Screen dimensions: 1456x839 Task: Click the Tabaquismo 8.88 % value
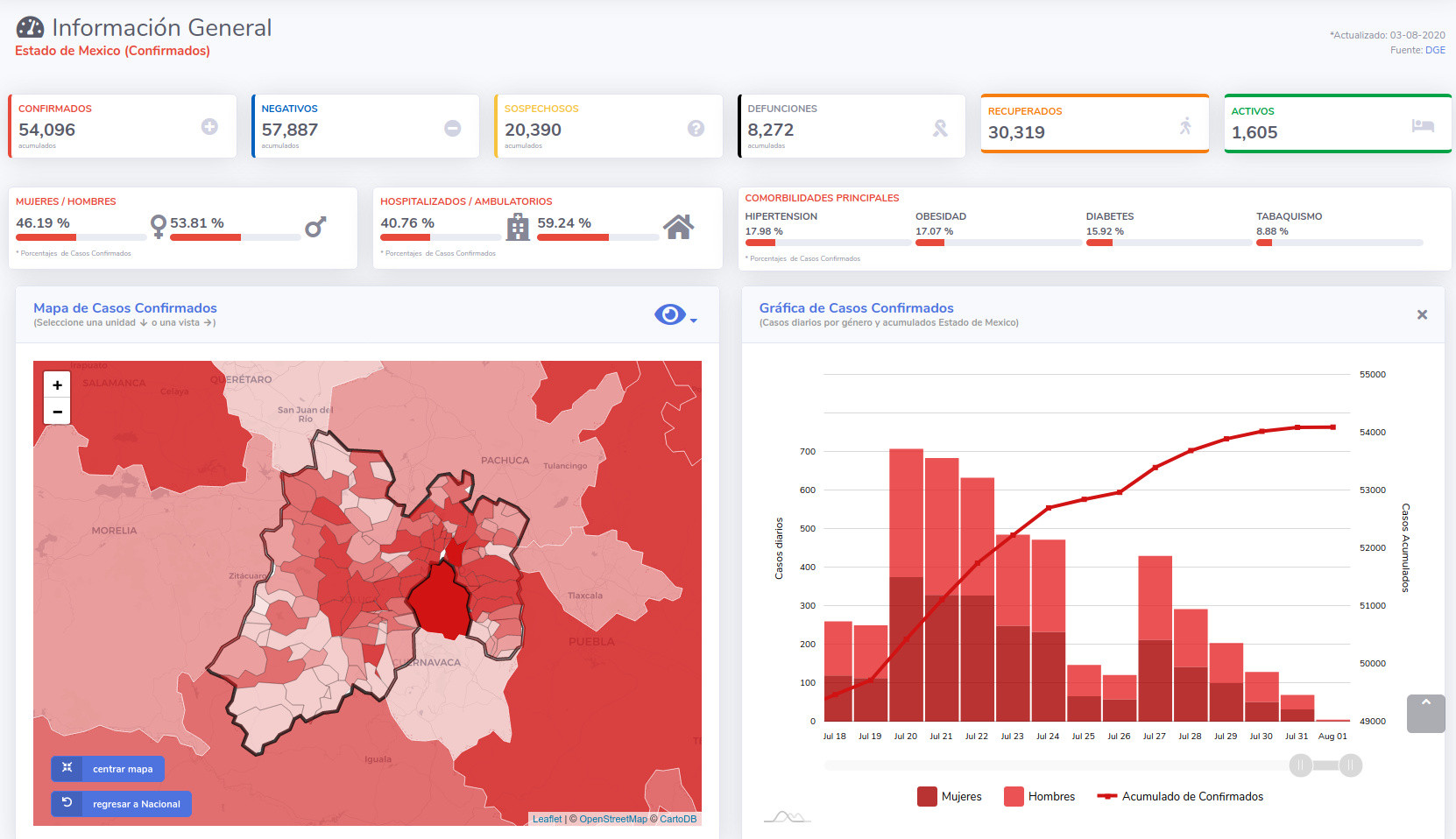(1272, 231)
